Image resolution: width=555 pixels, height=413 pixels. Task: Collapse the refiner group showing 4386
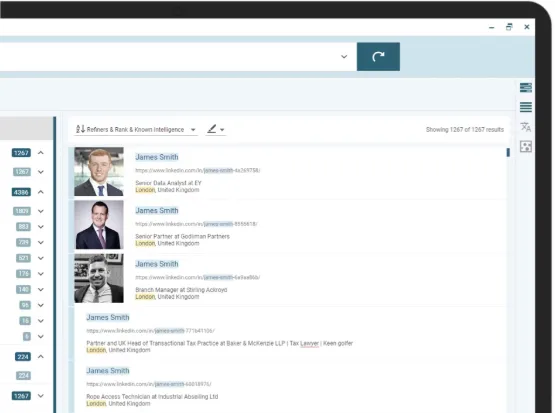coord(41,192)
